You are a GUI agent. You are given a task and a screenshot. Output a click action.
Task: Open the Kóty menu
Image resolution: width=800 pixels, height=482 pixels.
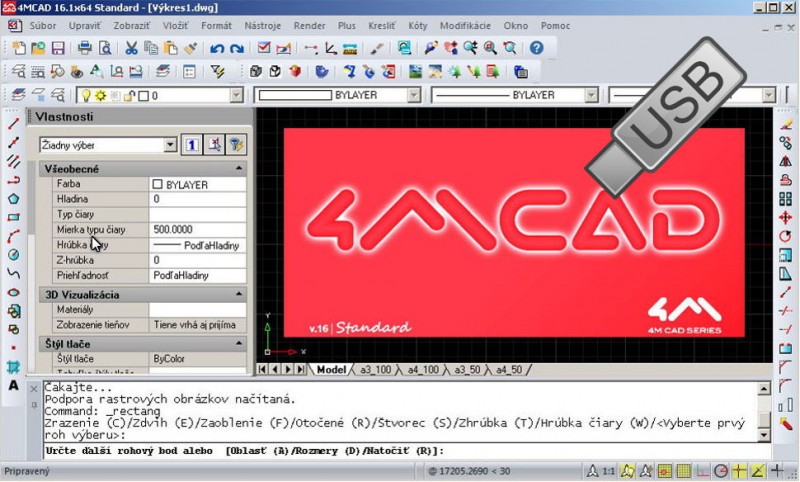[417, 26]
